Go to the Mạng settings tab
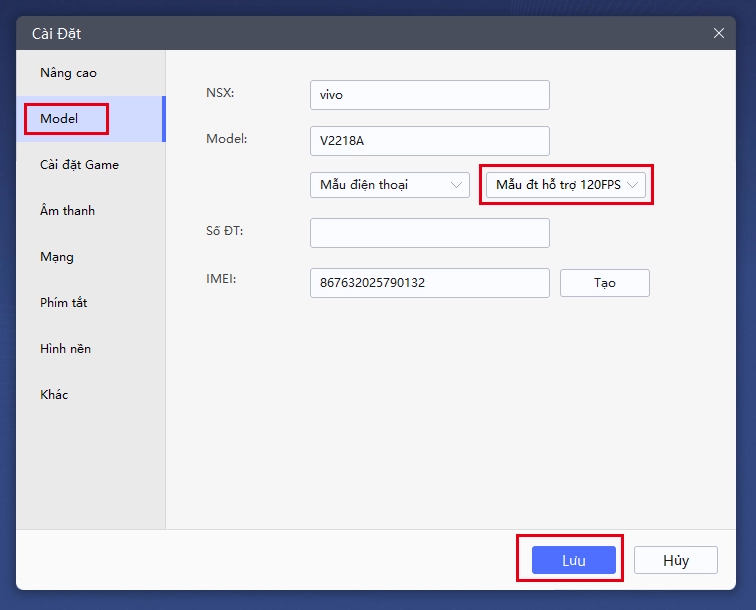This screenshot has height=610, width=756. tap(57, 257)
